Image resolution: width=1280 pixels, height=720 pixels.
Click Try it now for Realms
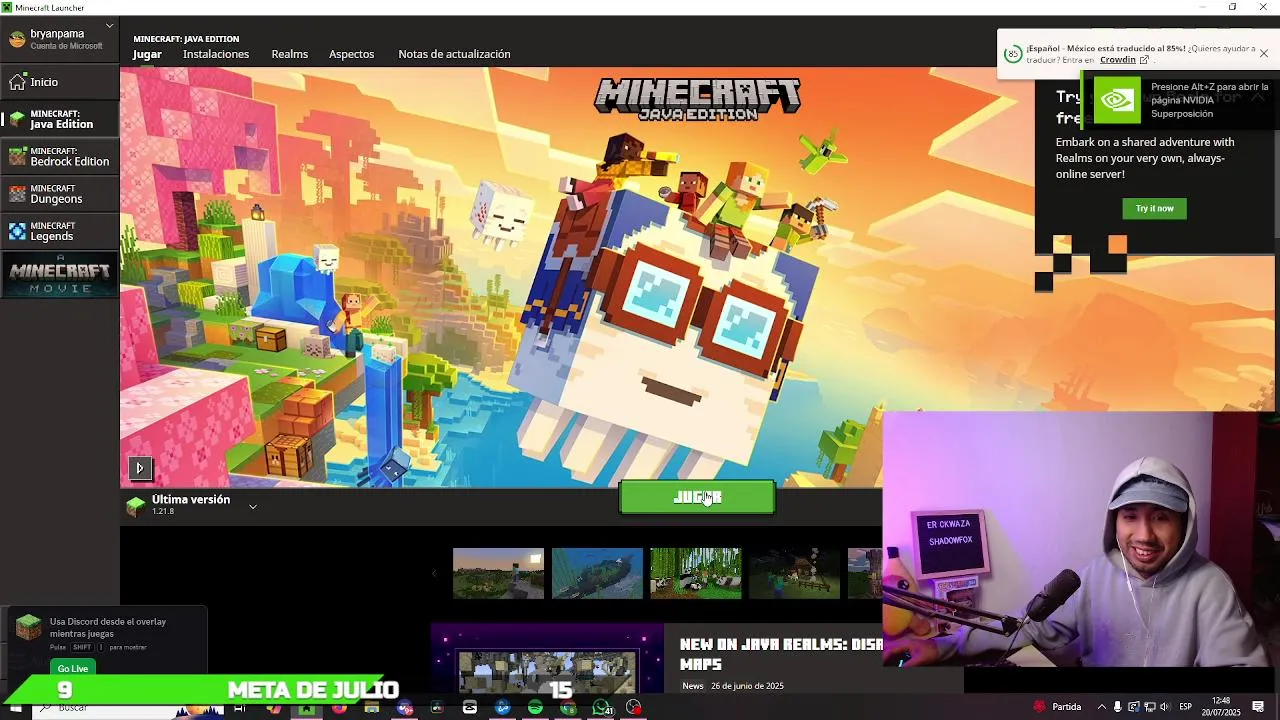click(1155, 208)
